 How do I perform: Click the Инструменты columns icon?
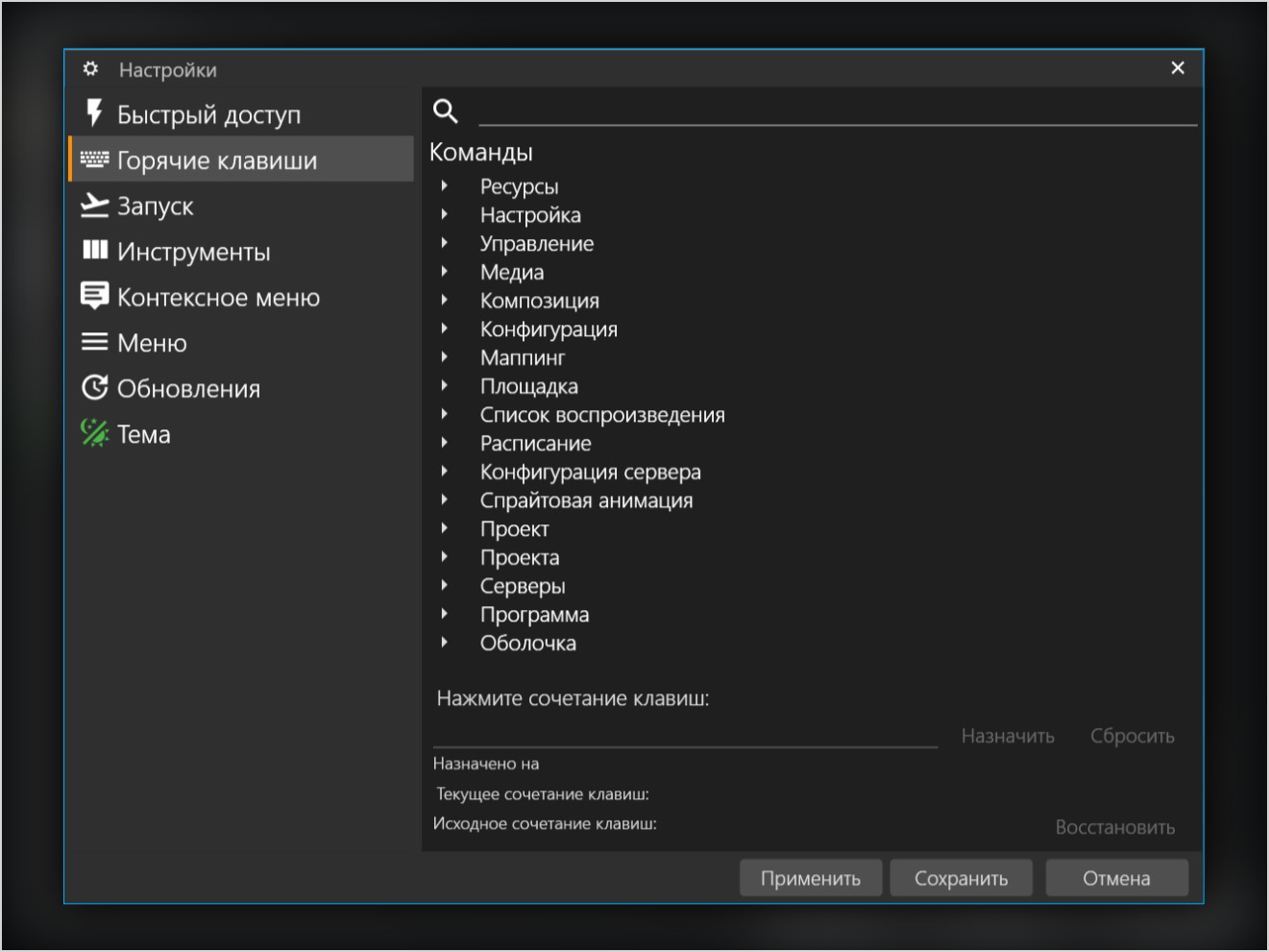coord(94,251)
